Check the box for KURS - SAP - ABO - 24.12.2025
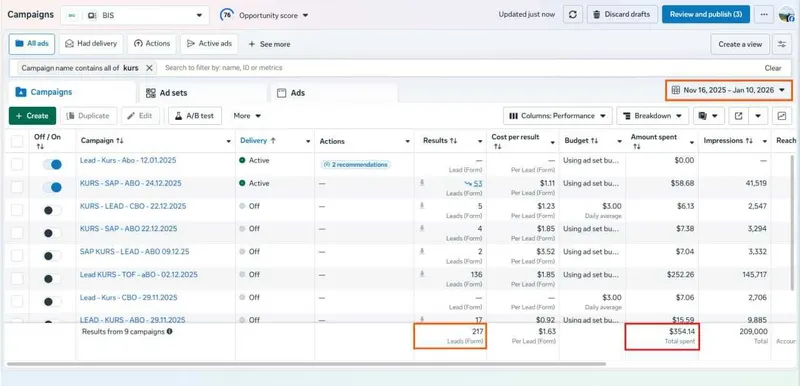 tap(17, 187)
